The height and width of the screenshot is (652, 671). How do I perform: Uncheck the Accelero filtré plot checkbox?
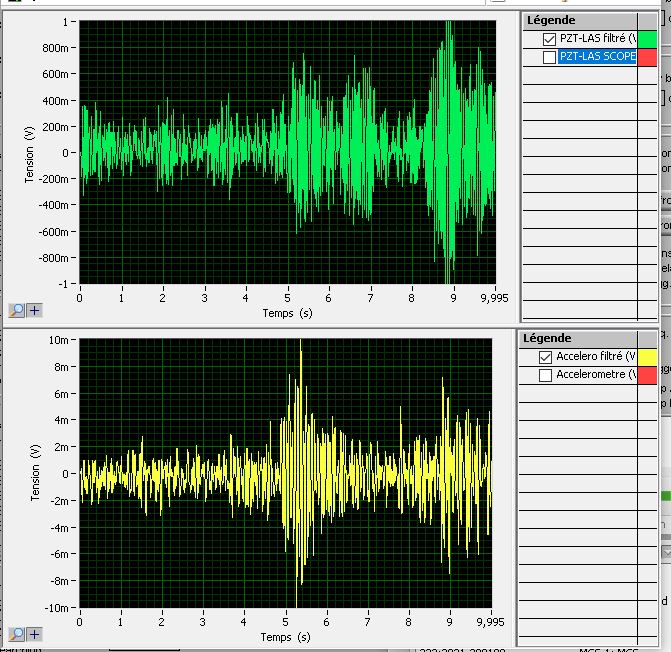coord(546,356)
